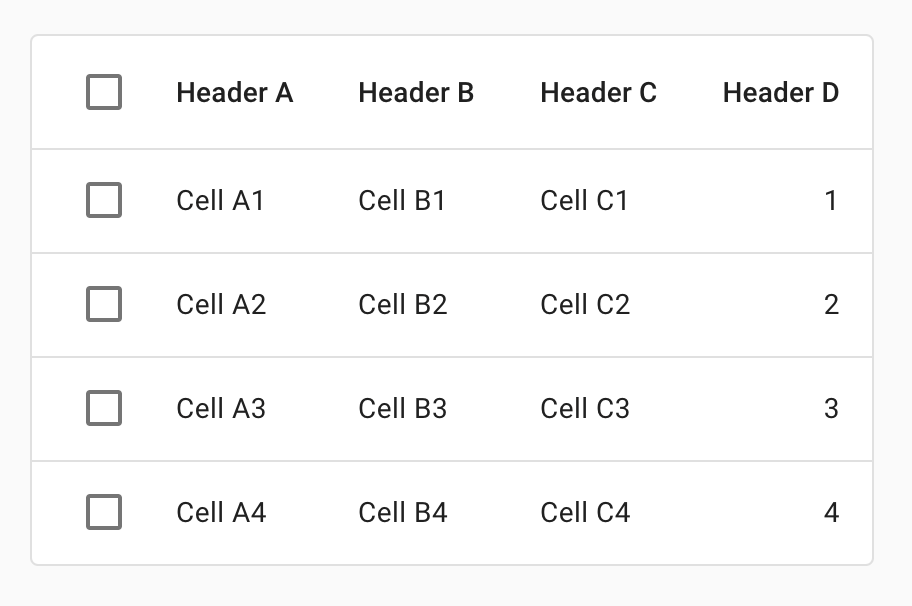
Task: Click Cell B2 in second row
Action: (403, 305)
